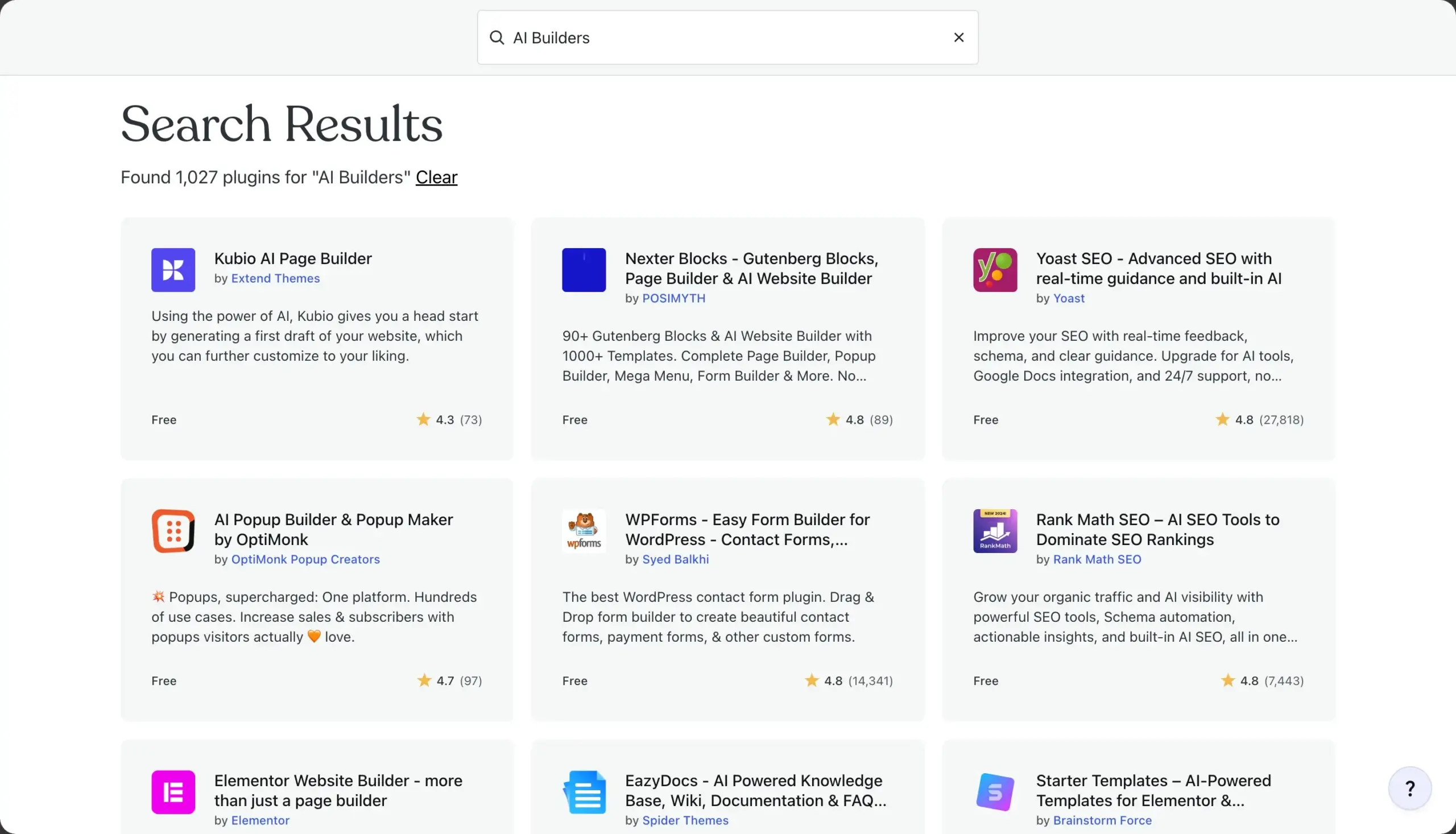Click the Clear link next to results count

tap(436, 177)
